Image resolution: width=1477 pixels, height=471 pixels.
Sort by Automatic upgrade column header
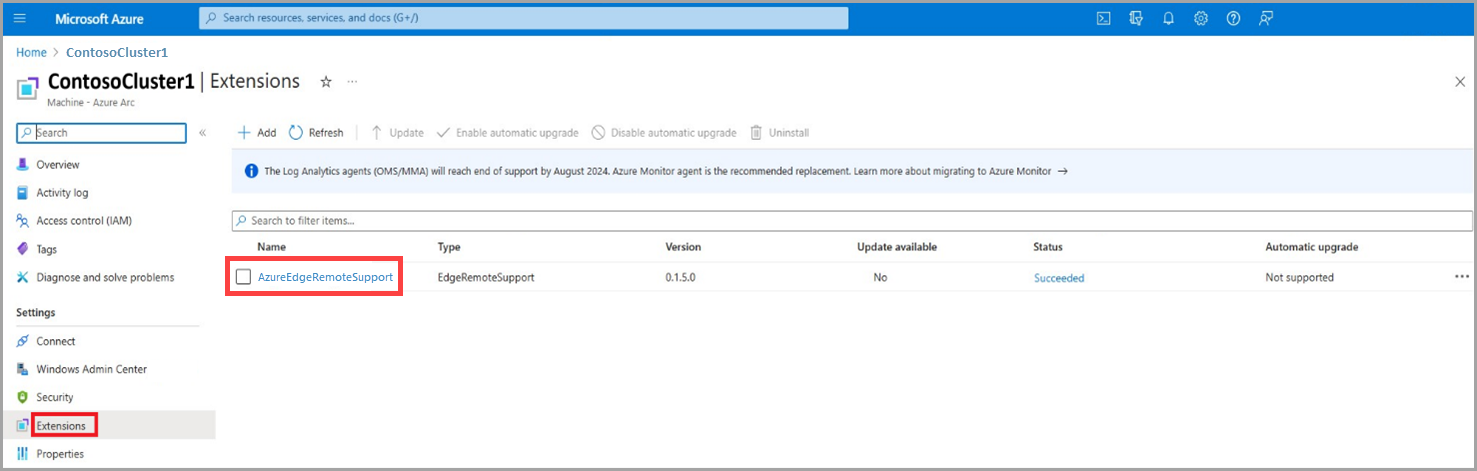(1312, 247)
